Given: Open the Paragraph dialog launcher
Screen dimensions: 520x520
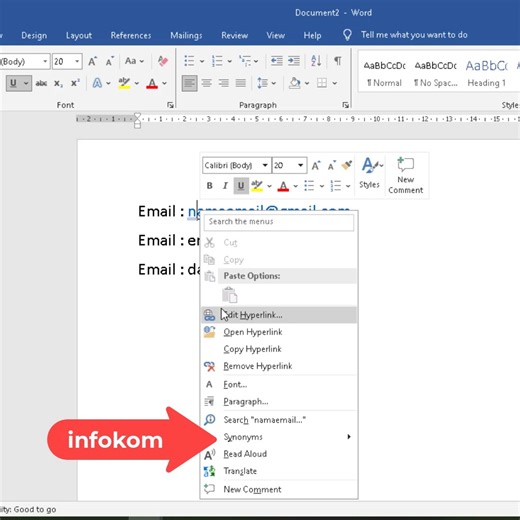Looking at the screenshot, I should tap(345, 105).
